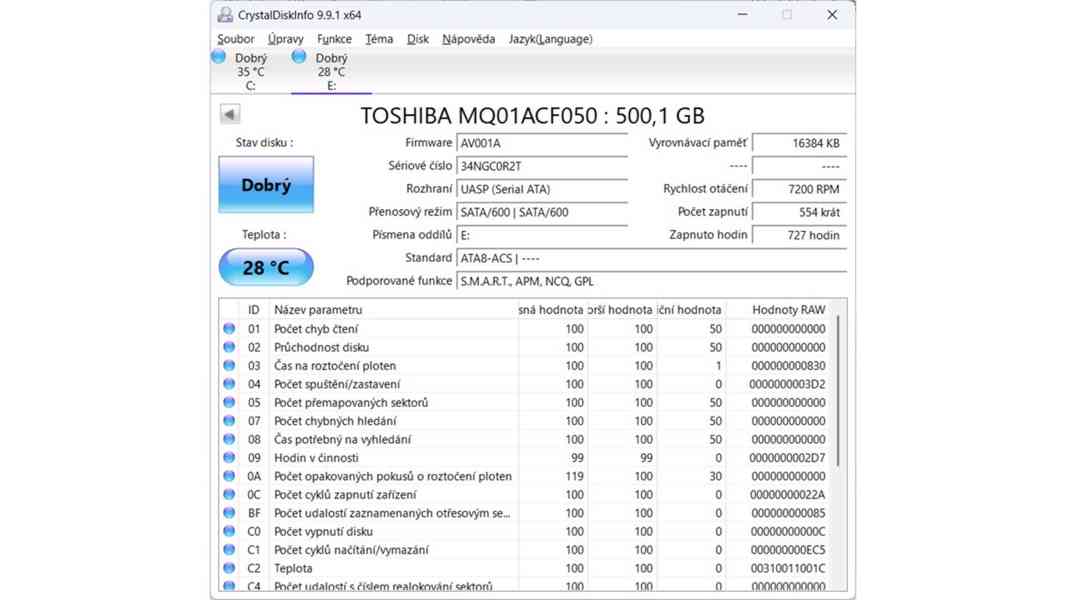Image resolution: width=1066 pixels, height=600 pixels.
Task: Click the SMART table vertical scrollbar
Action: [x=840, y=390]
